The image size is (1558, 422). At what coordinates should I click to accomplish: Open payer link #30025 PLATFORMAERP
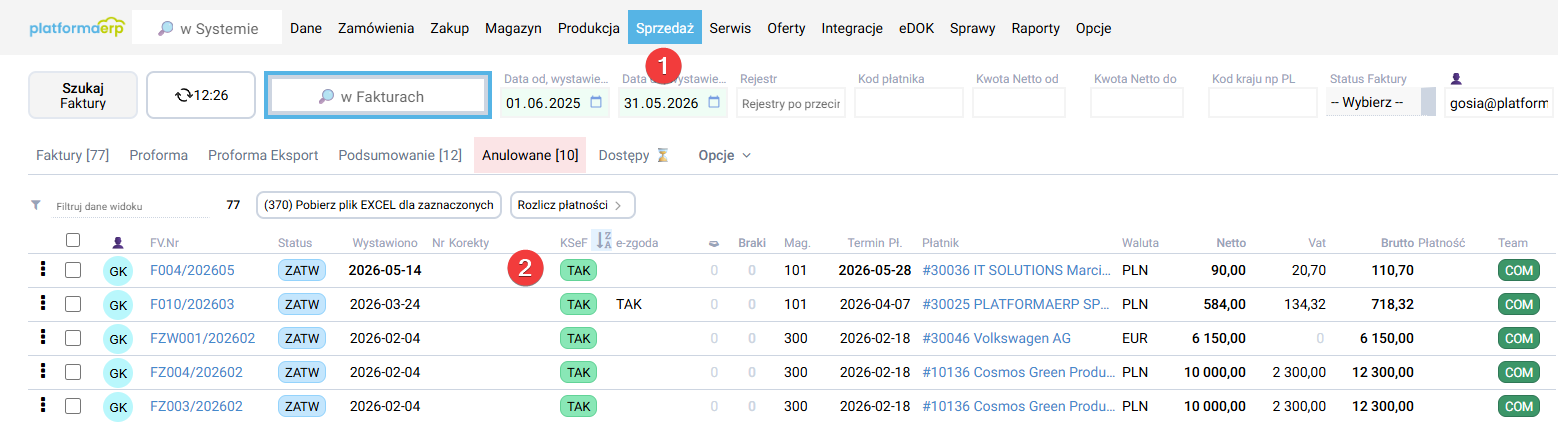[1018, 304]
